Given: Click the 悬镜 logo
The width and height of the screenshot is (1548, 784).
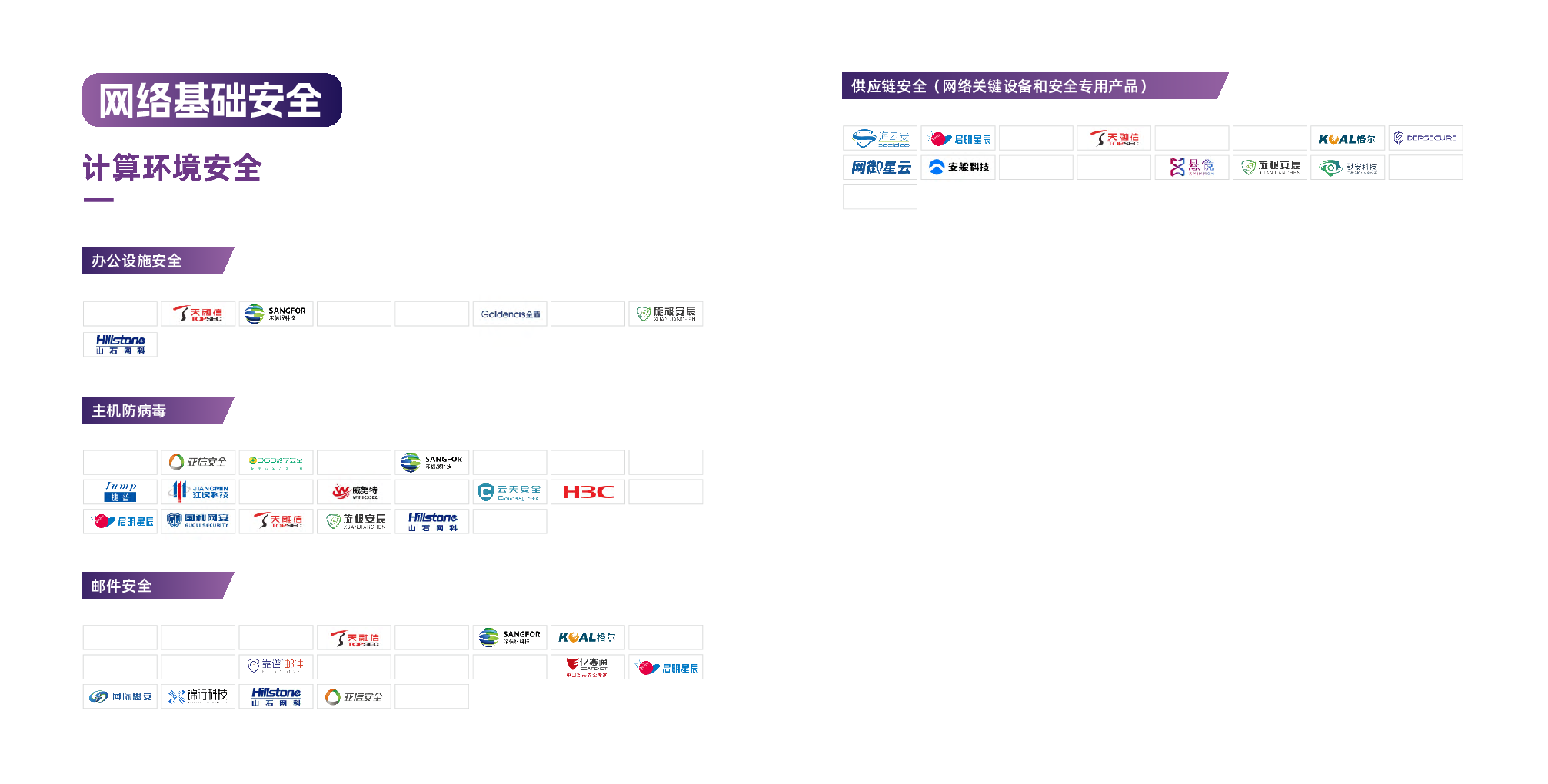Looking at the screenshot, I should 1192,168.
